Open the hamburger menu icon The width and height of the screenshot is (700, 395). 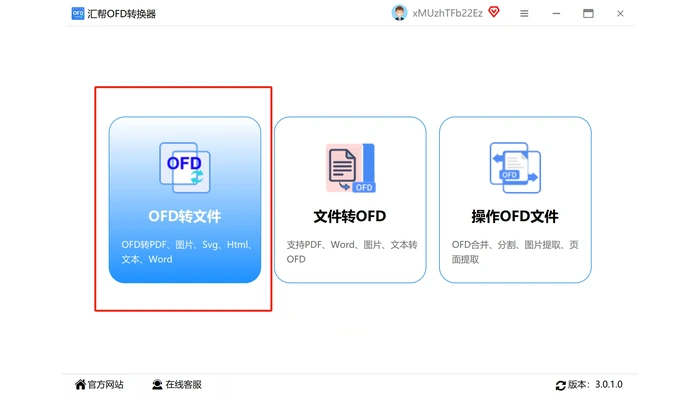524,13
